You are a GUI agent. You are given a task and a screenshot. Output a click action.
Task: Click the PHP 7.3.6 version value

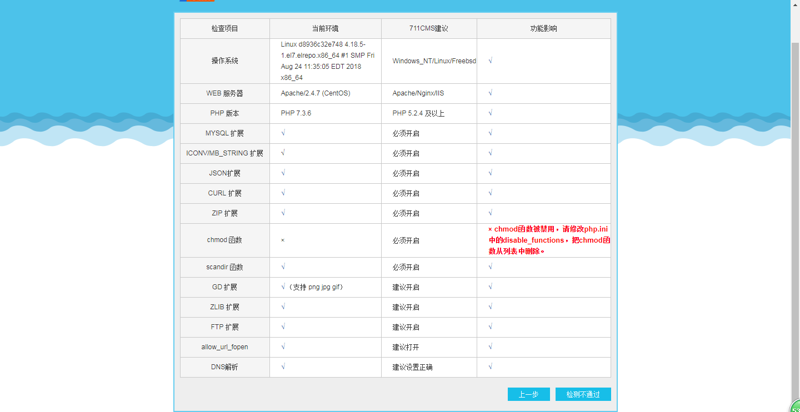pos(296,113)
